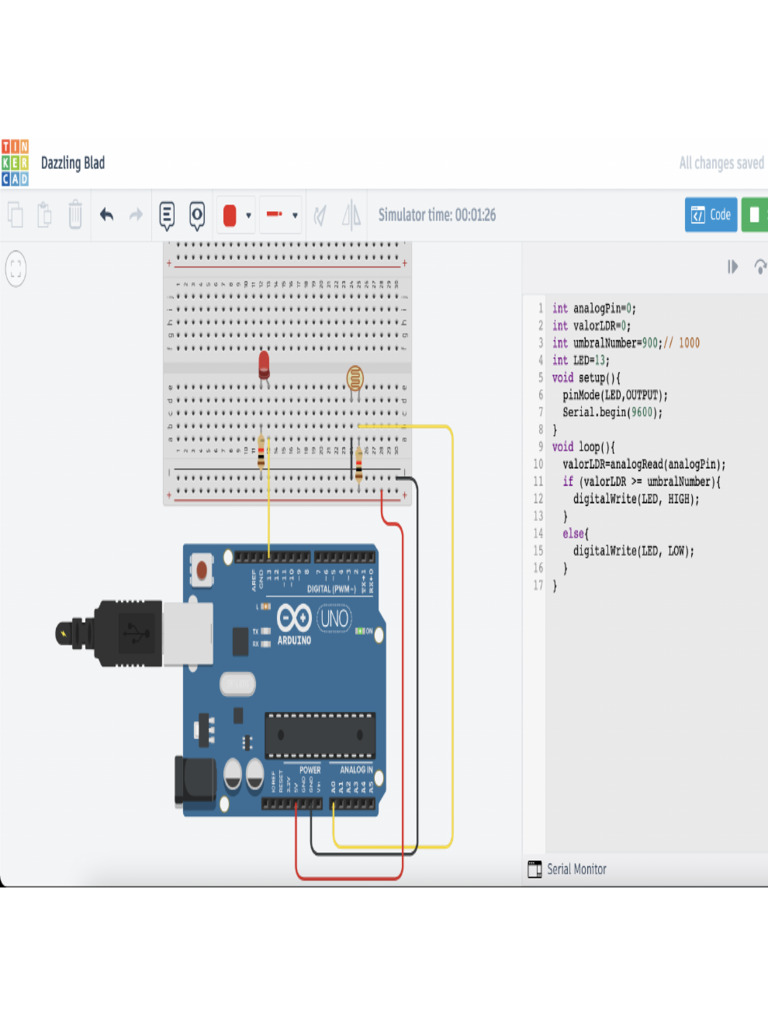Click the Tinkercad logo
Viewport: 768px width, 1024px height.
click(x=15, y=163)
